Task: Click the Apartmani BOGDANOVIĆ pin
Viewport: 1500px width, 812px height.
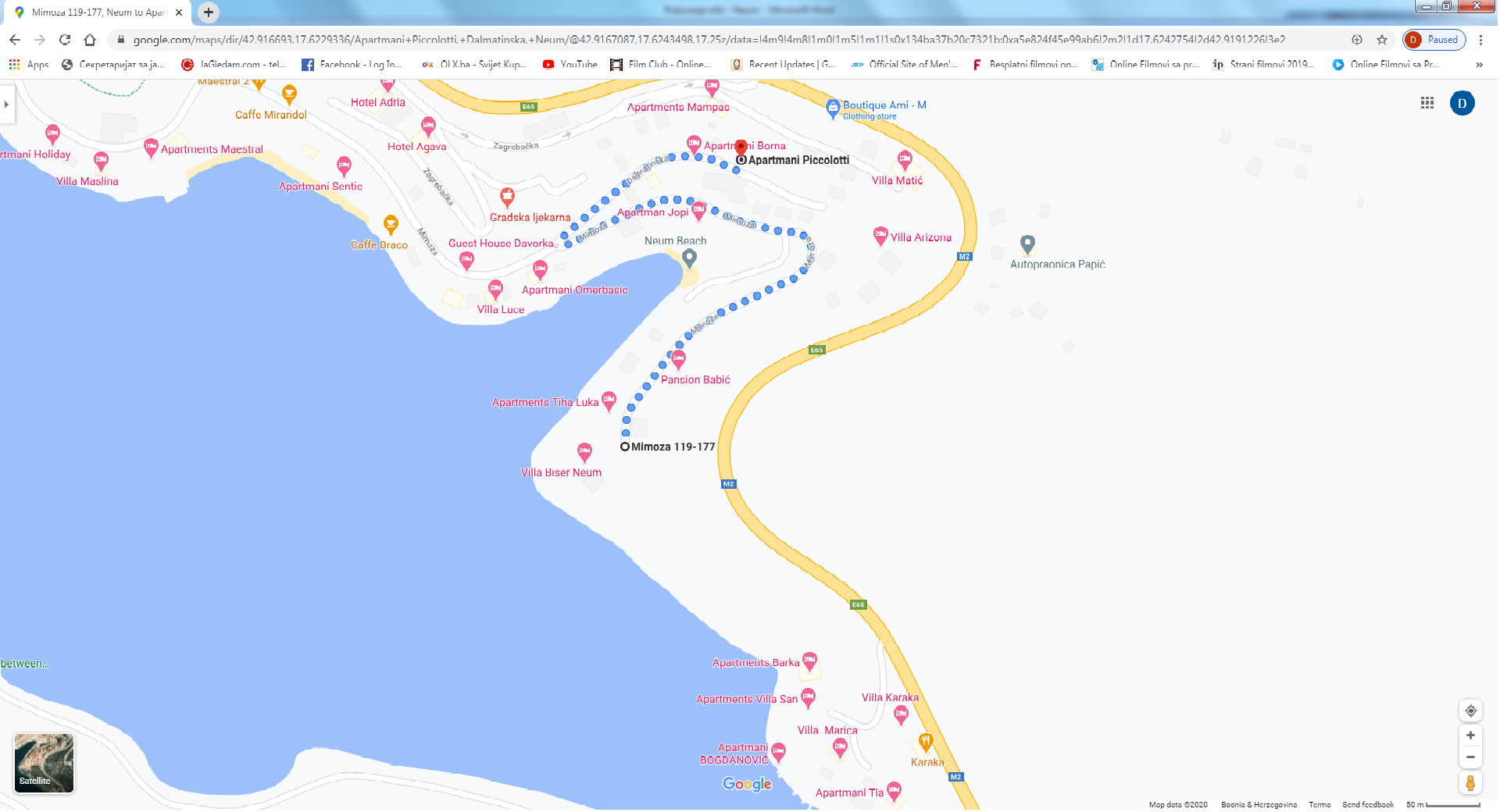Action: click(x=778, y=753)
